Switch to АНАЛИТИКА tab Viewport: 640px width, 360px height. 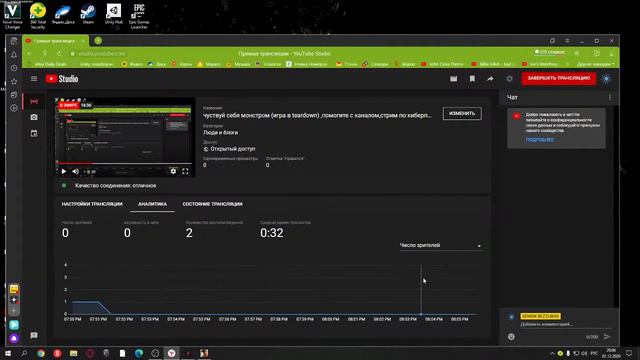[152, 204]
